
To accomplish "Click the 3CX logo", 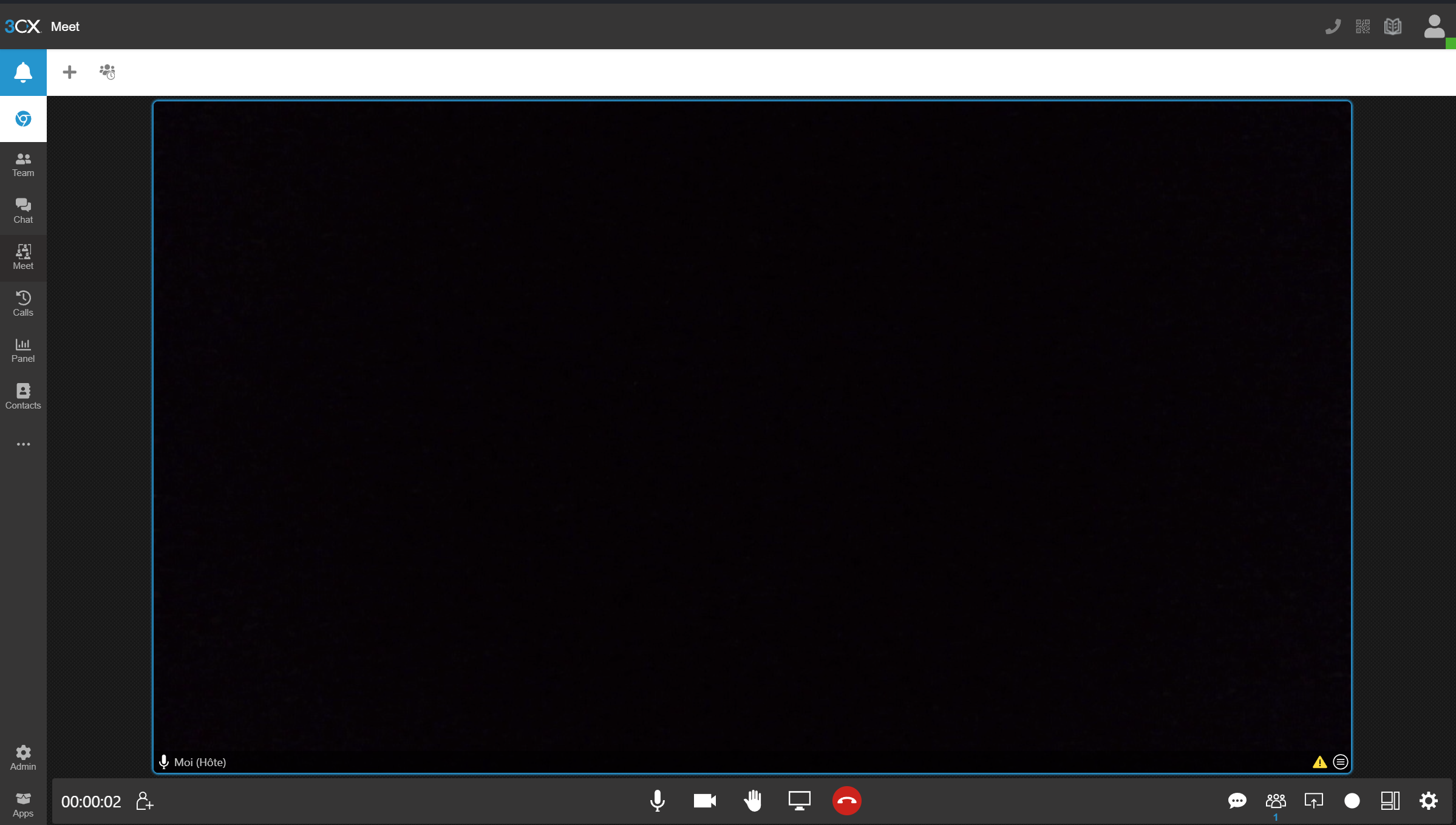I will [x=22, y=27].
